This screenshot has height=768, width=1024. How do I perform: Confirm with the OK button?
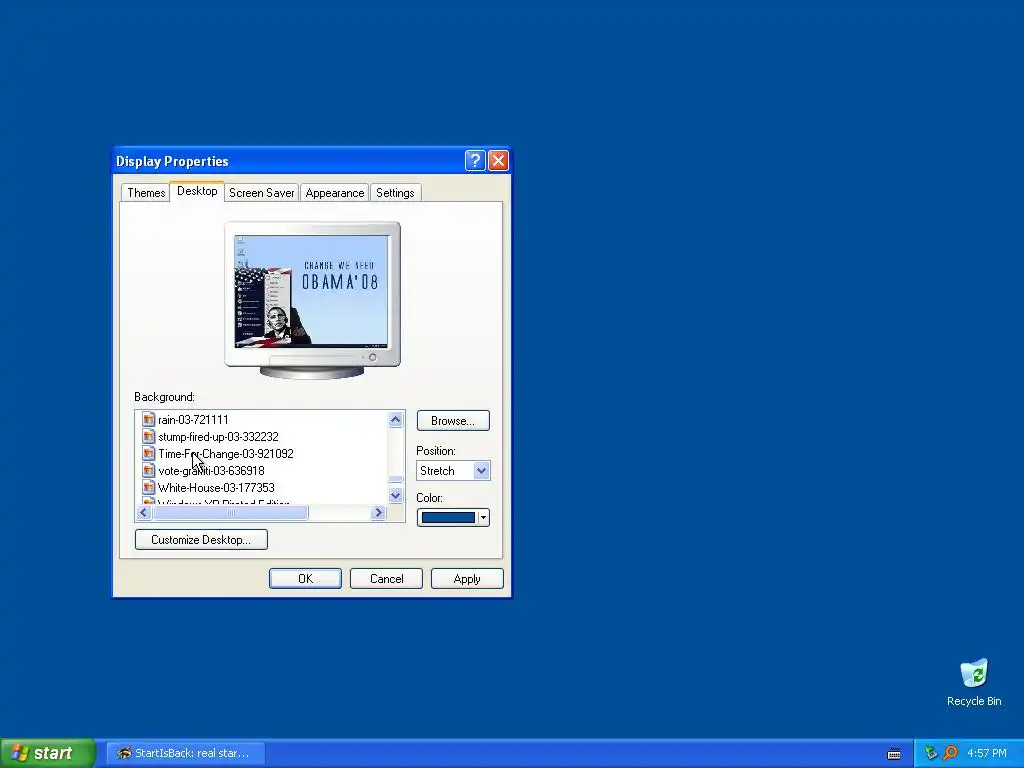[x=305, y=579]
